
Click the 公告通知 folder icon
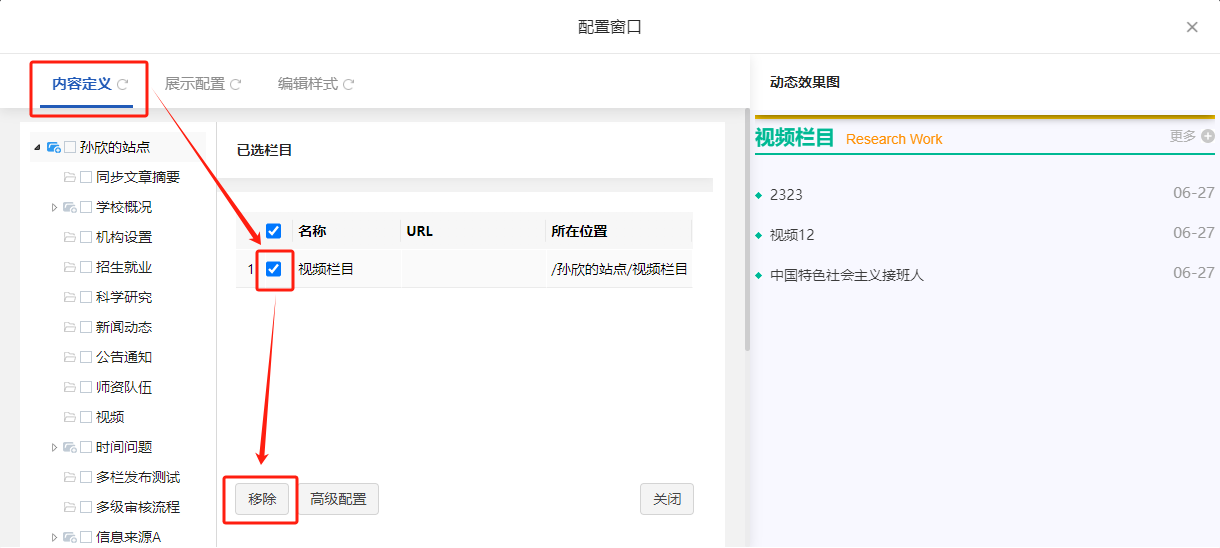tap(70, 357)
